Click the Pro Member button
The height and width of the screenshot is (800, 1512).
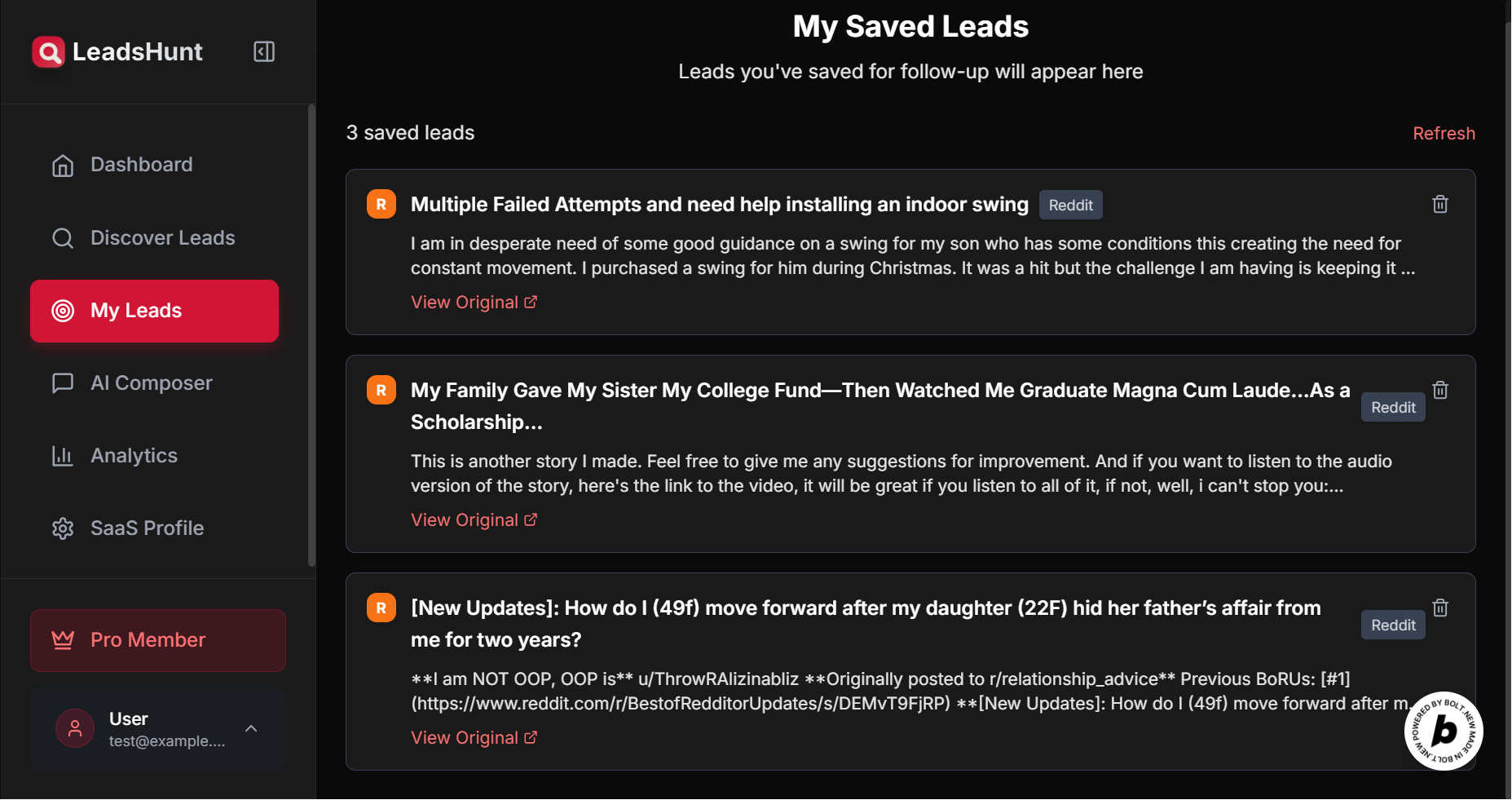[x=158, y=640]
